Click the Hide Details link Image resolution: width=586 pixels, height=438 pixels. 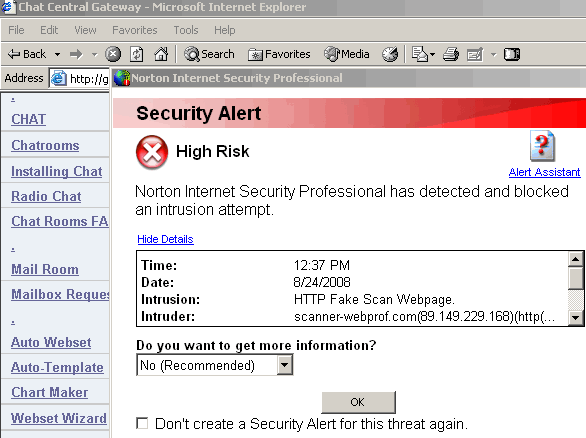(x=165, y=239)
